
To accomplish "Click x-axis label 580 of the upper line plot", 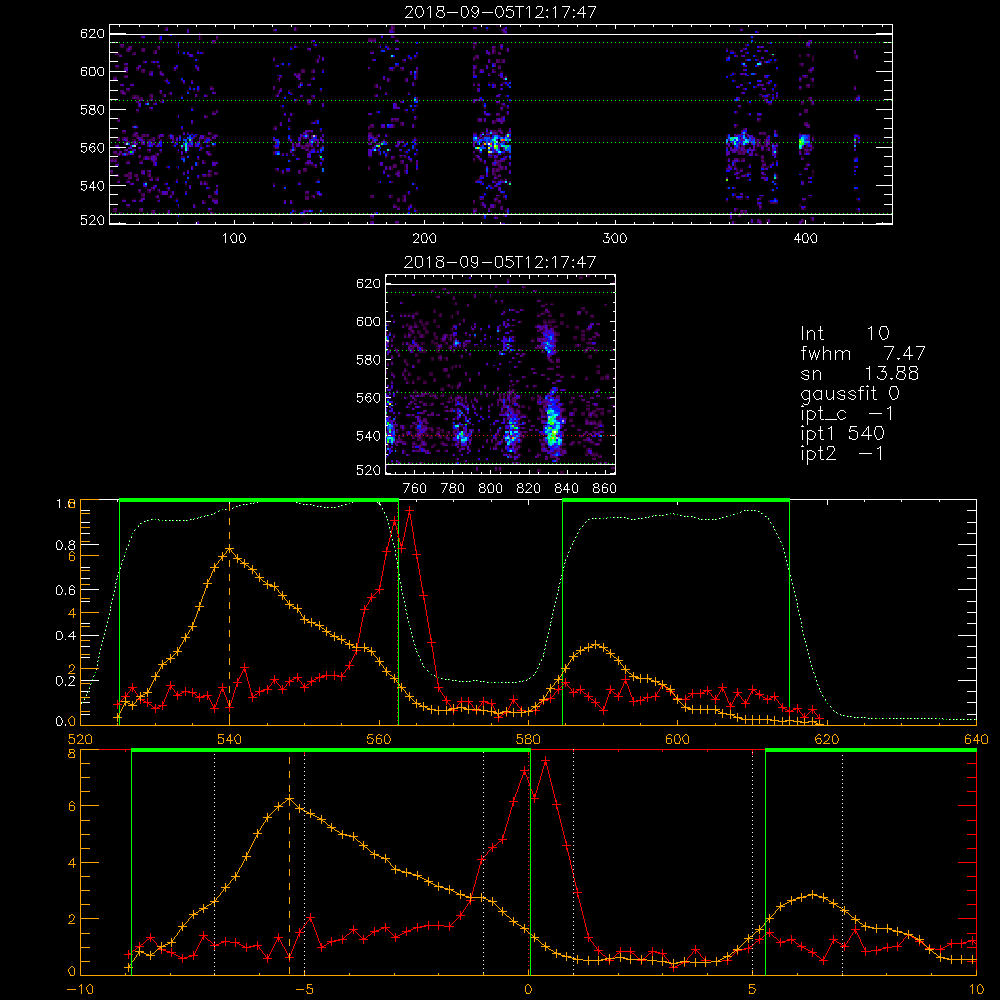I will point(528,739).
